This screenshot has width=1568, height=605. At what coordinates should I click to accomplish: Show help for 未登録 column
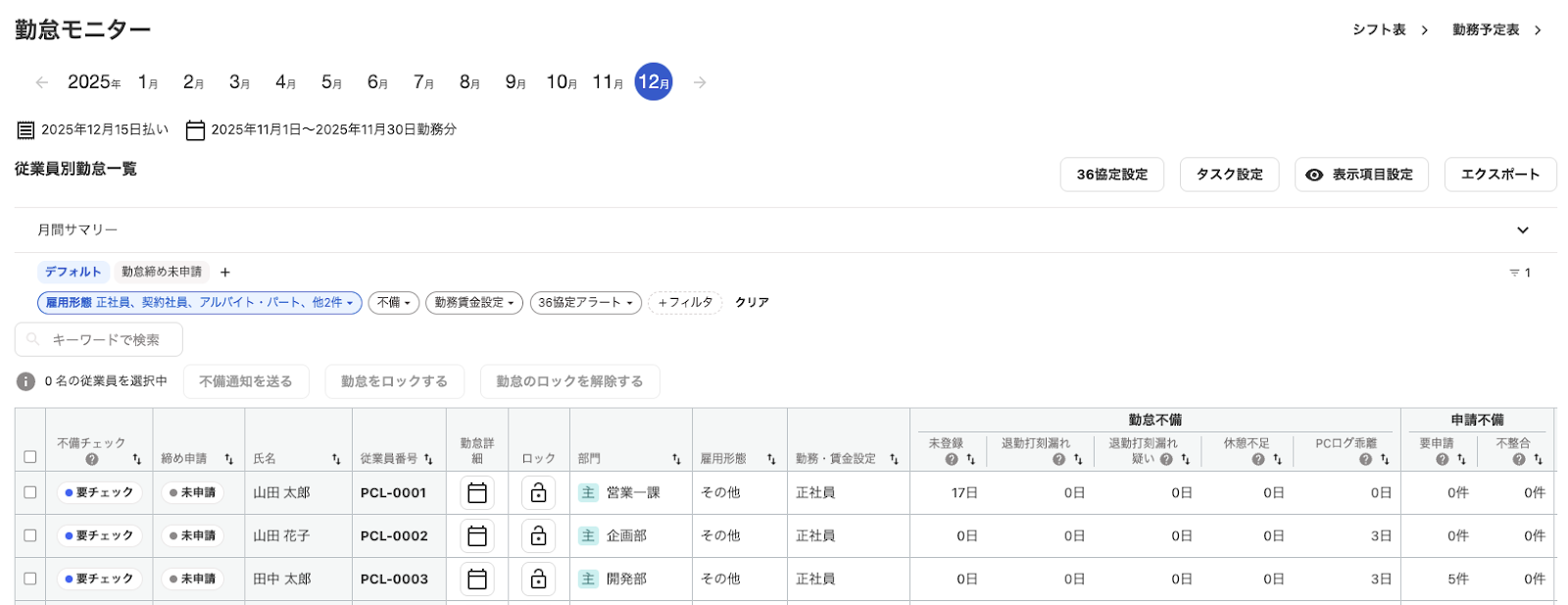coord(952,459)
